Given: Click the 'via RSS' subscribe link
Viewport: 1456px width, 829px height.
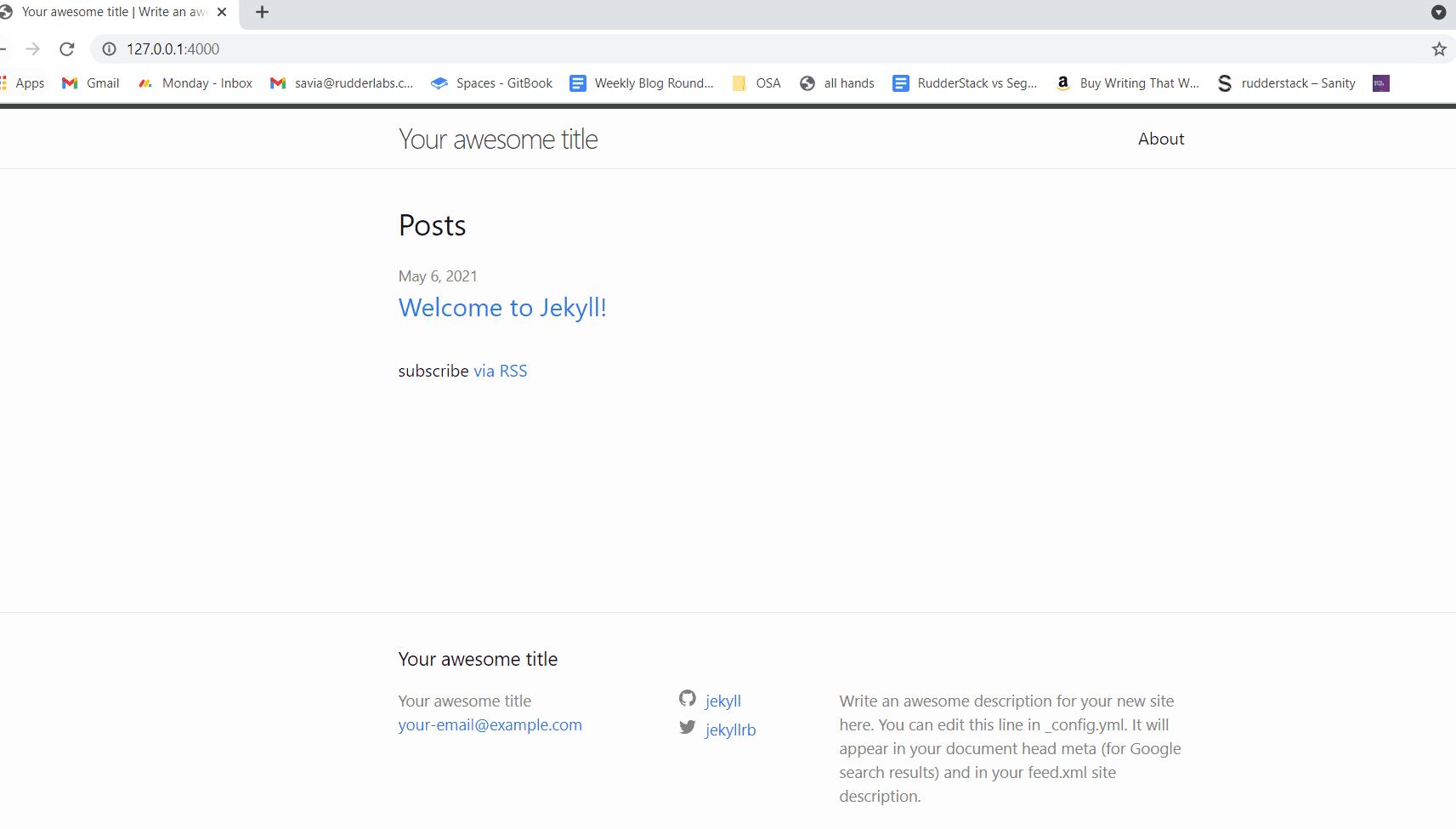Looking at the screenshot, I should pos(500,371).
